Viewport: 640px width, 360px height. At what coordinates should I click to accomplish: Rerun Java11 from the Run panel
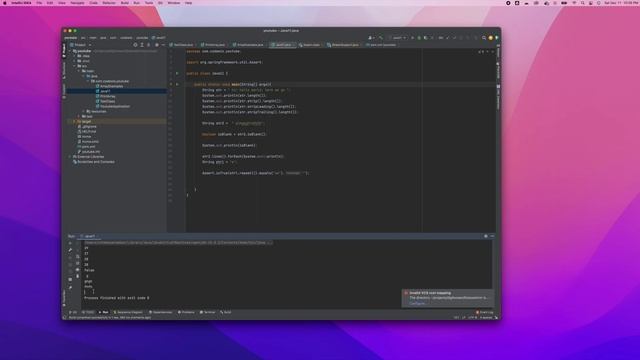coord(70,243)
